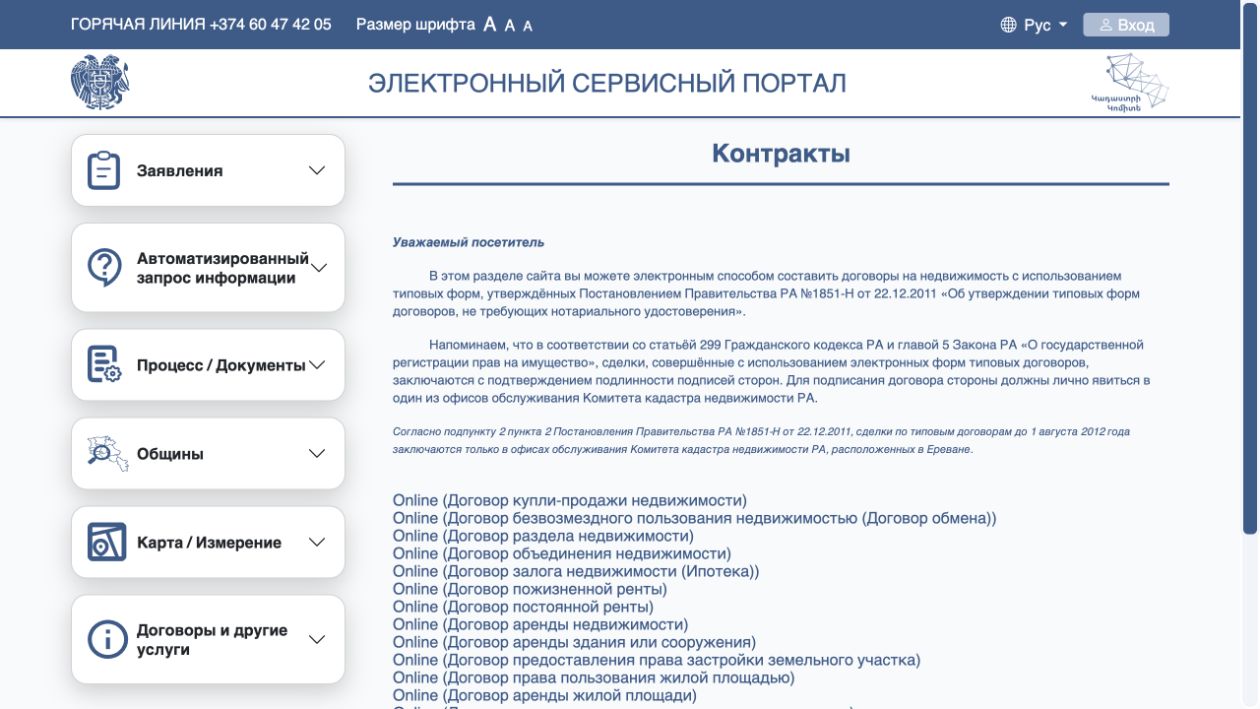Click the ЭЛЕКТРОННЫЙ СЕРВИСНЫЙ ПОРТАЛ title
This screenshot has height=709, width=1260.
(x=607, y=83)
